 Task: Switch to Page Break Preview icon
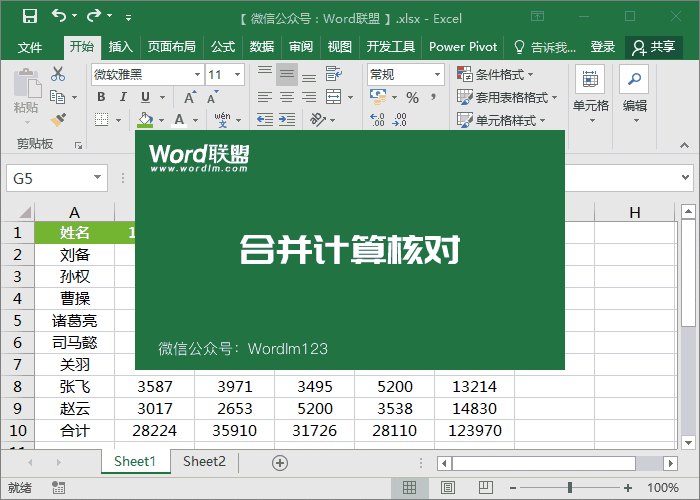coord(485,488)
